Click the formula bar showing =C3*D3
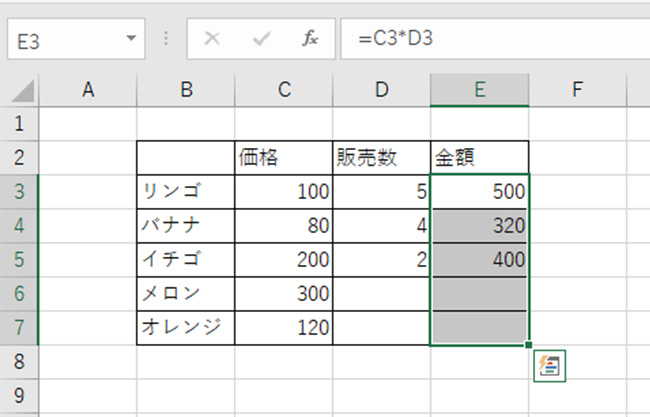The image size is (650, 417). point(495,39)
